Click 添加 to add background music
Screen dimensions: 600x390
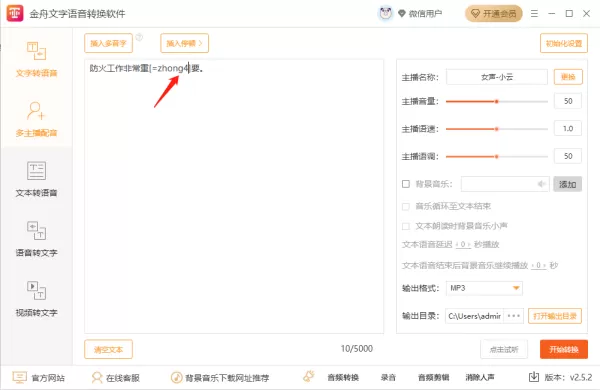click(567, 184)
